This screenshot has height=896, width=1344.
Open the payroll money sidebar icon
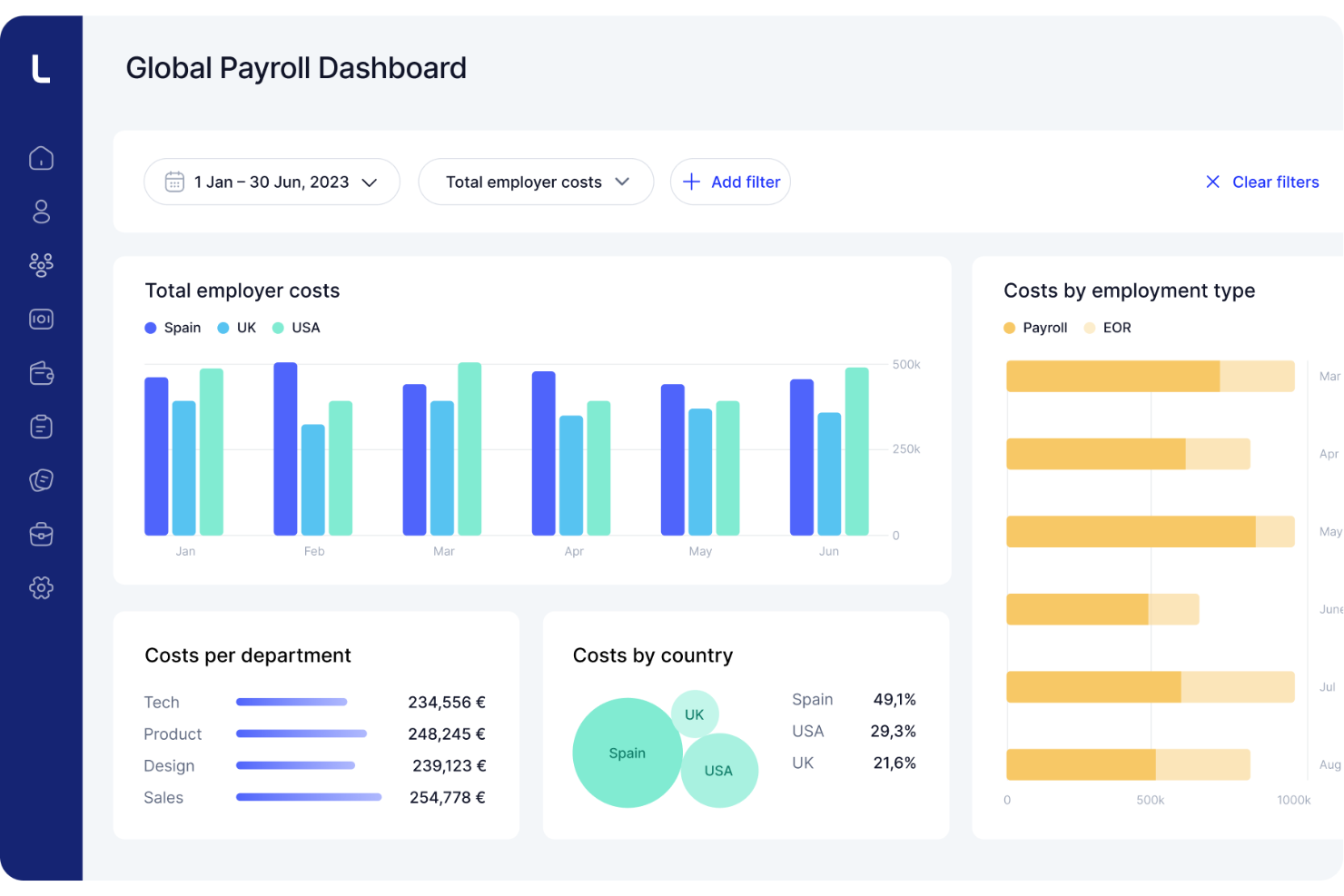tap(41, 319)
